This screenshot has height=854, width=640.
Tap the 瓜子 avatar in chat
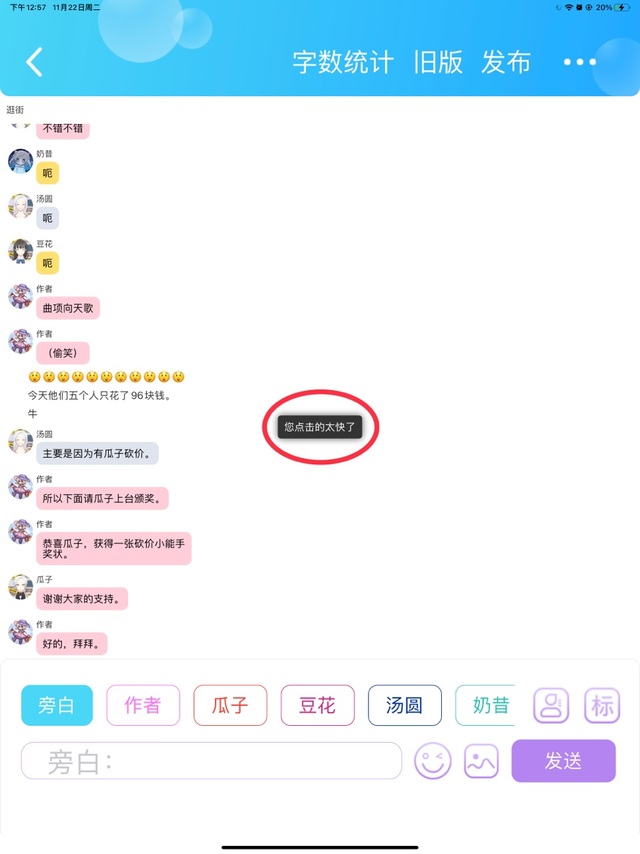21,587
